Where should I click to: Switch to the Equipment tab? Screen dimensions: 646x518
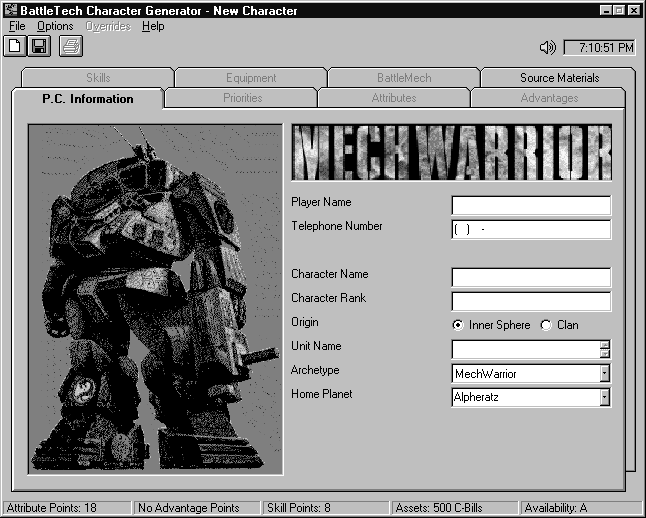click(251, 77)
